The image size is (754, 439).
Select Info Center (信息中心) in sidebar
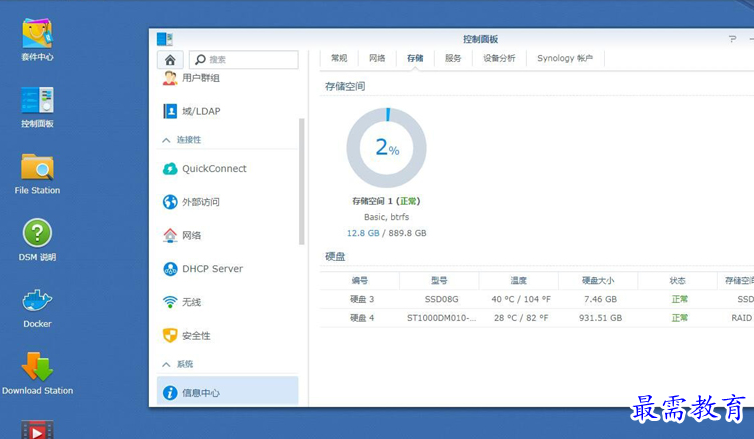[227, 392]
